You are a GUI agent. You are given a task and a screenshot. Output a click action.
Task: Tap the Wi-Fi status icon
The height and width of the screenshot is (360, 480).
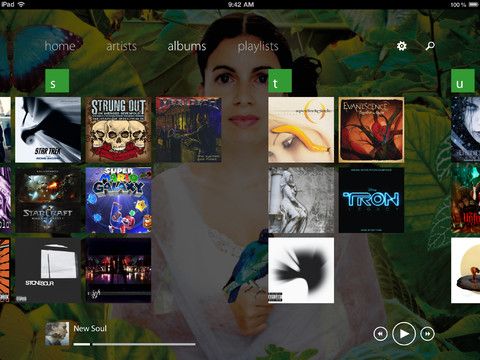(22, 4)
